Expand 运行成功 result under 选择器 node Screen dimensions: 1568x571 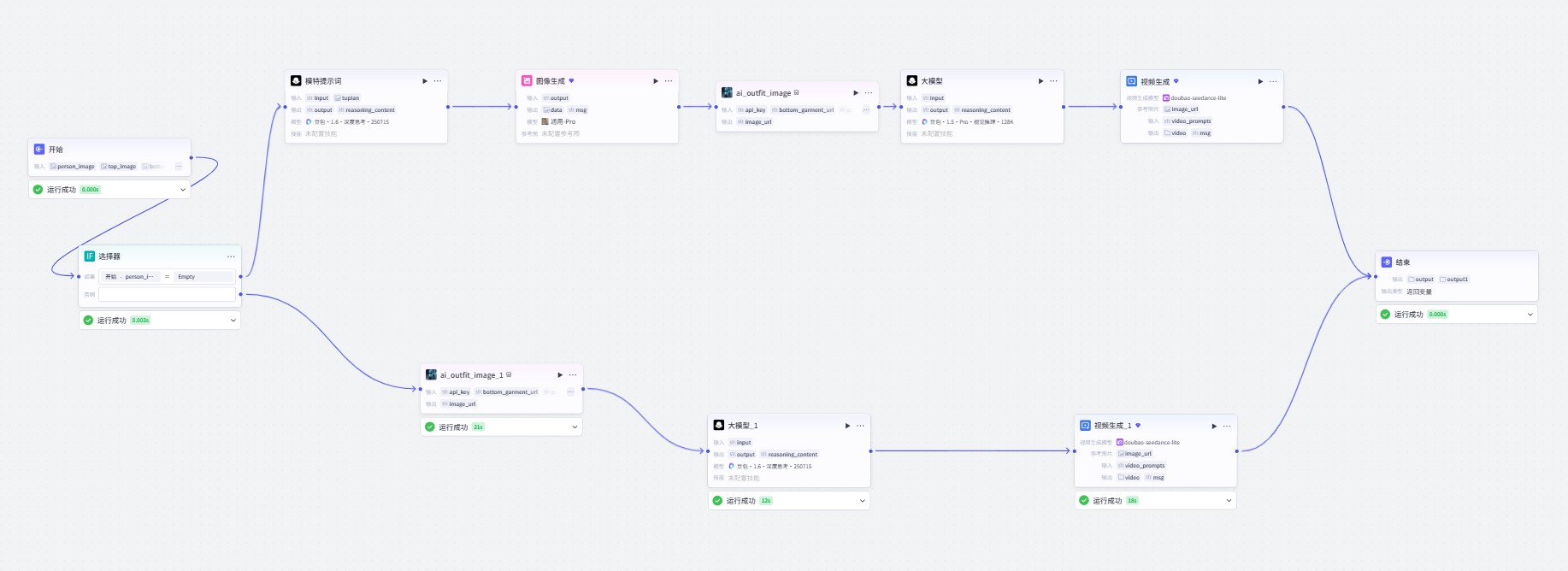[x=233, y=321]
